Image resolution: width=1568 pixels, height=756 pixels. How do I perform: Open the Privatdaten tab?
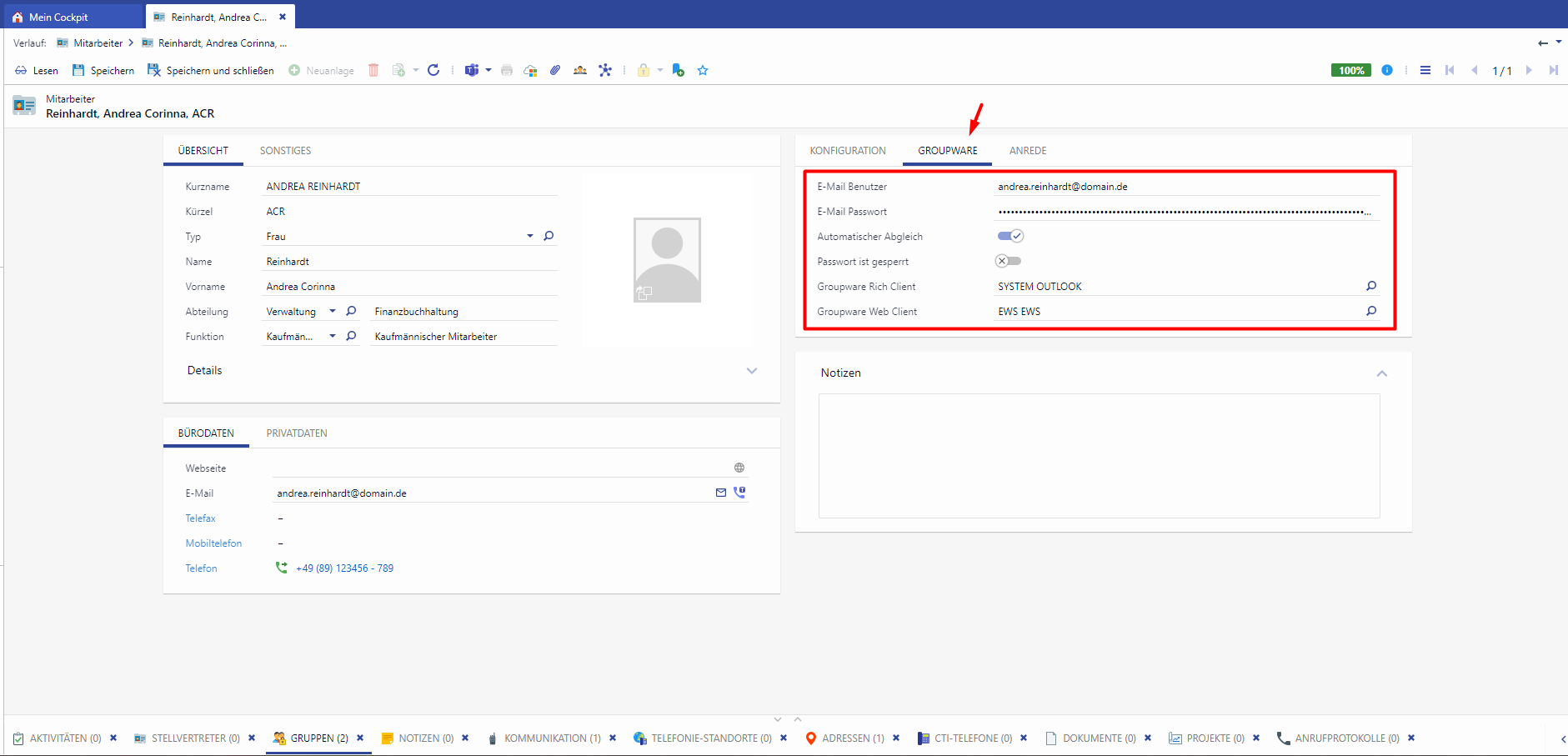tap(297, 433)
